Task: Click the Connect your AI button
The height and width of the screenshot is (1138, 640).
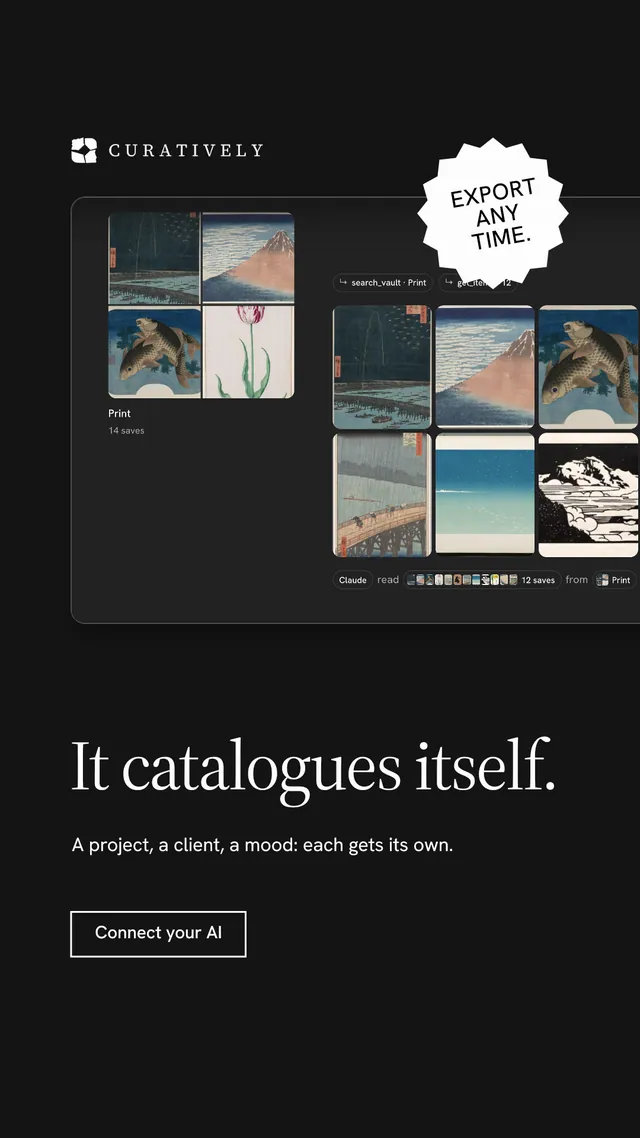Action: (x=158, y=934)
